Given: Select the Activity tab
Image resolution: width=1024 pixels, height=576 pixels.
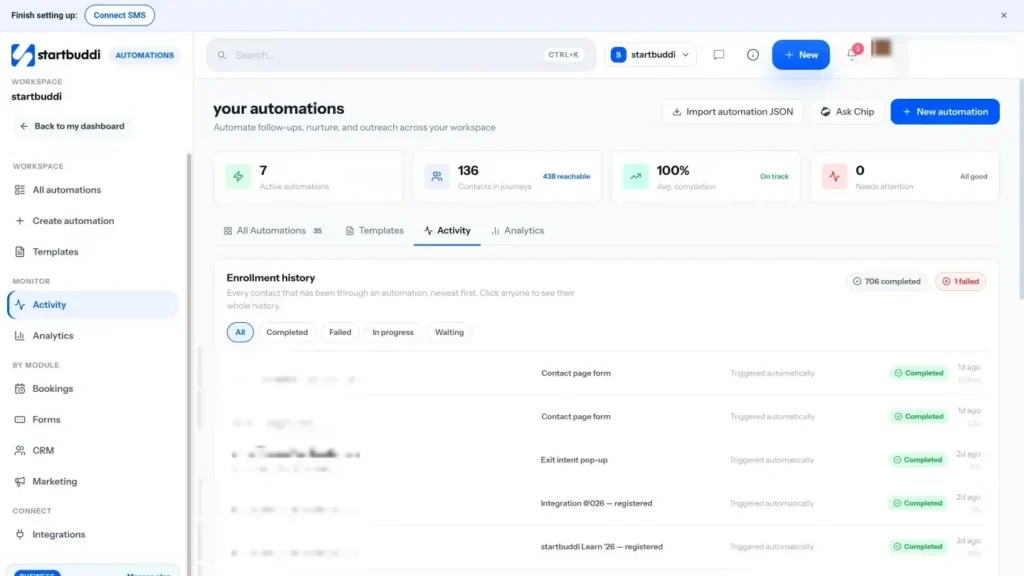Looking at the screenshot, I should pos(447,231).
